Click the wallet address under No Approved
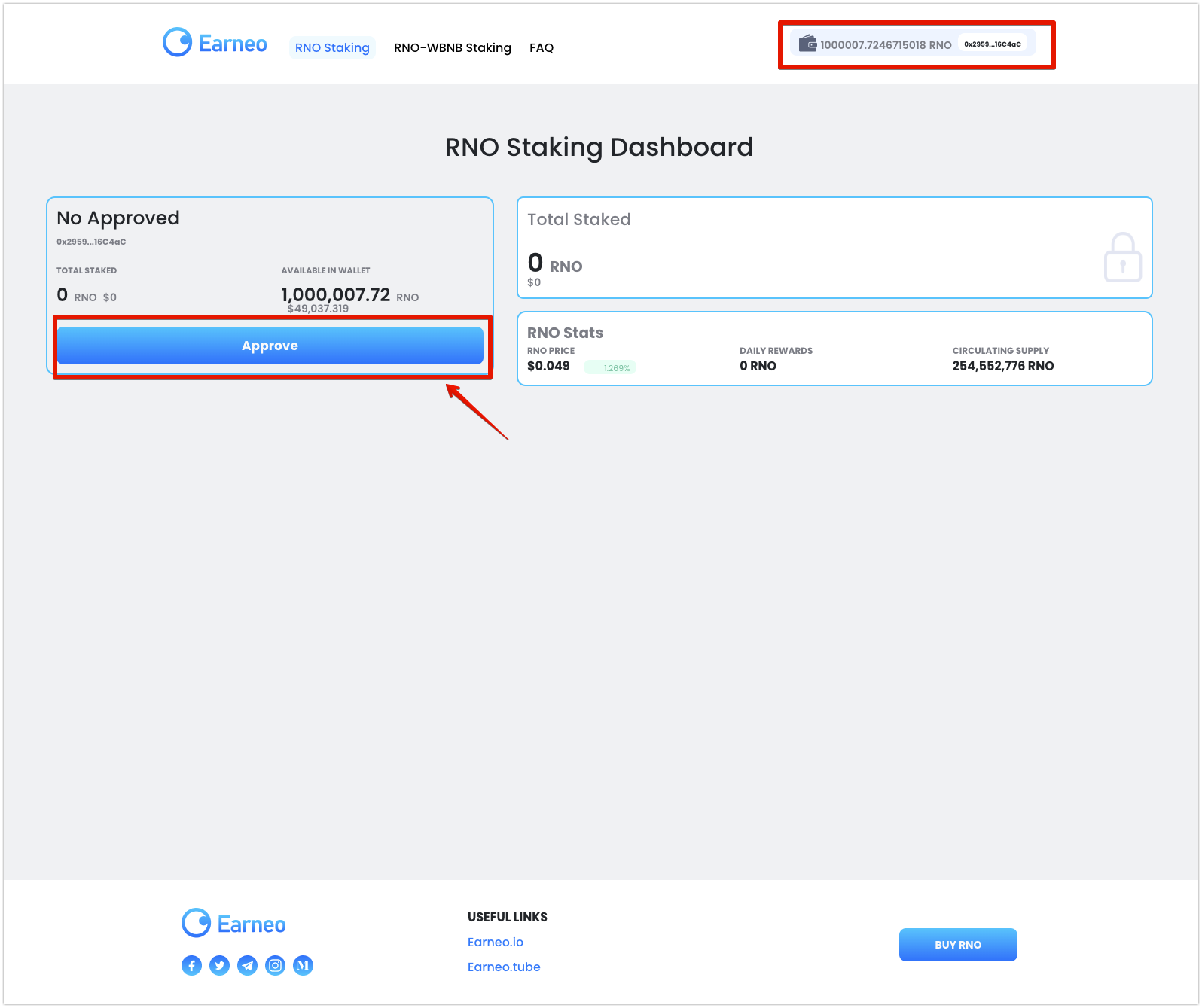The width and height of the screenshot is (1202, 1008). pos(91,242)
